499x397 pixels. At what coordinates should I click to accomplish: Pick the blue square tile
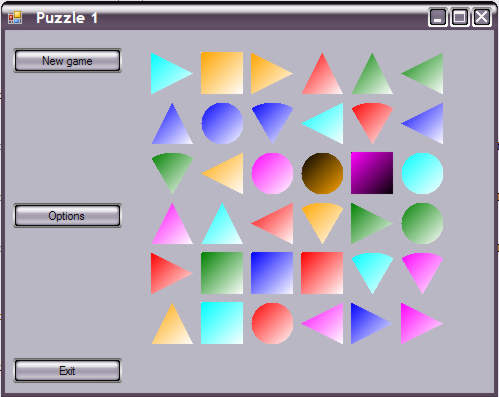(272, 273)
